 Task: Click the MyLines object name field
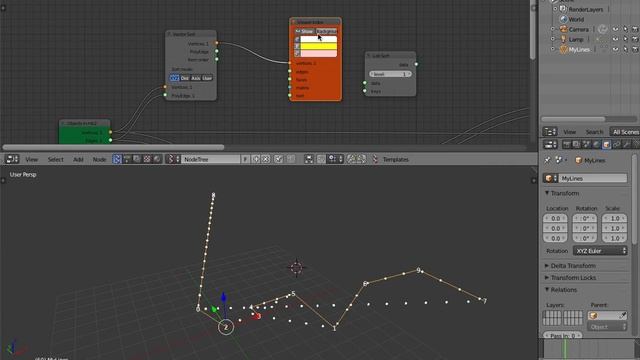(x=592, y=178)
